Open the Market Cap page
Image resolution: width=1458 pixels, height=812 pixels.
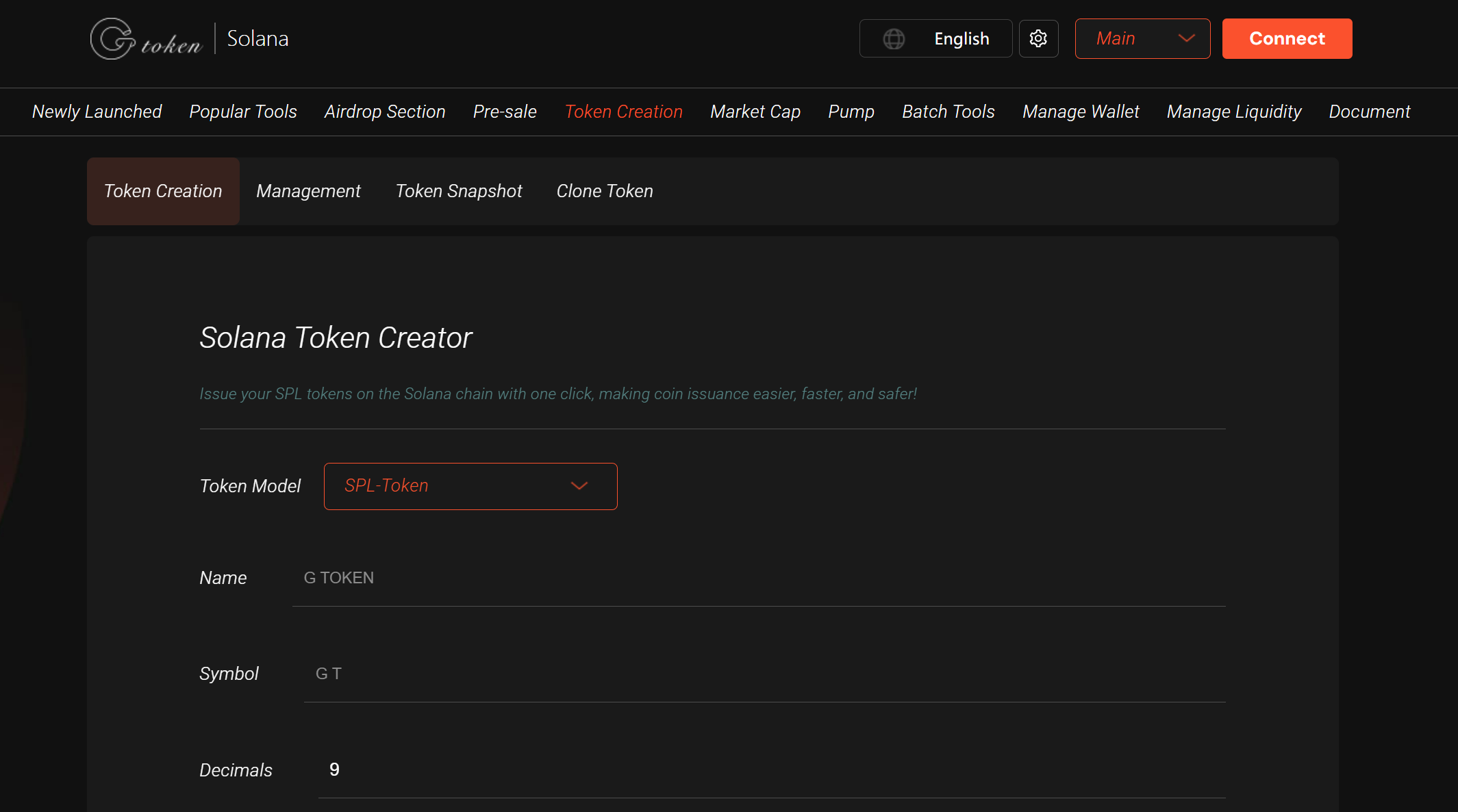point(755,112)
